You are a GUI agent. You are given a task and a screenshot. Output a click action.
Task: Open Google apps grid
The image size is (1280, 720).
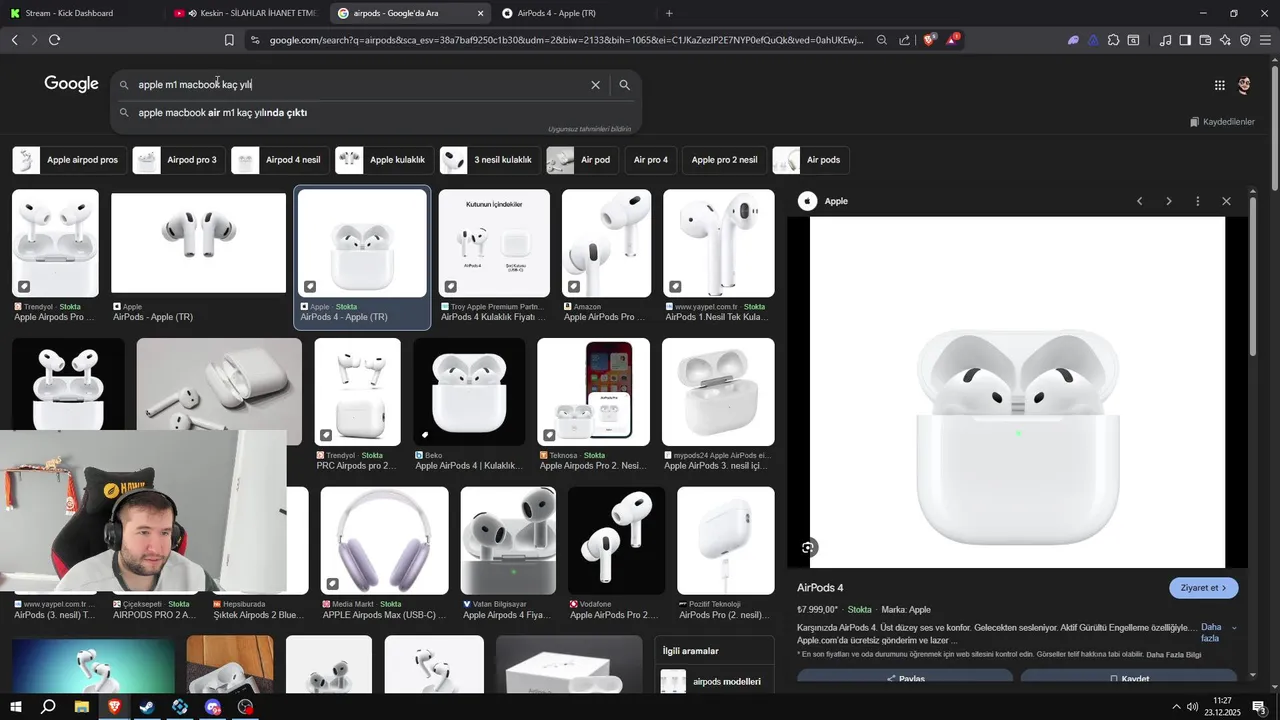point(1219,85)
